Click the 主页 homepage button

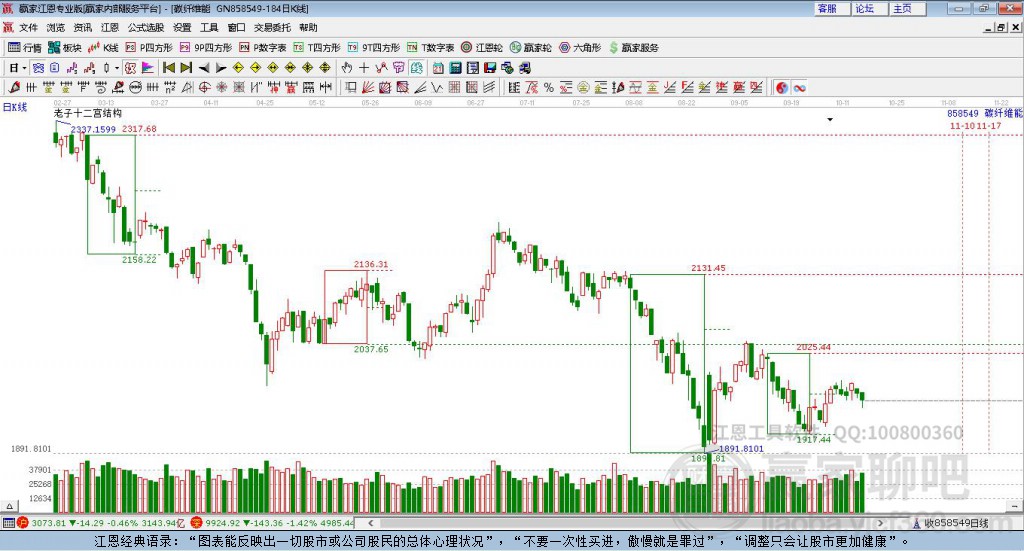908,8
